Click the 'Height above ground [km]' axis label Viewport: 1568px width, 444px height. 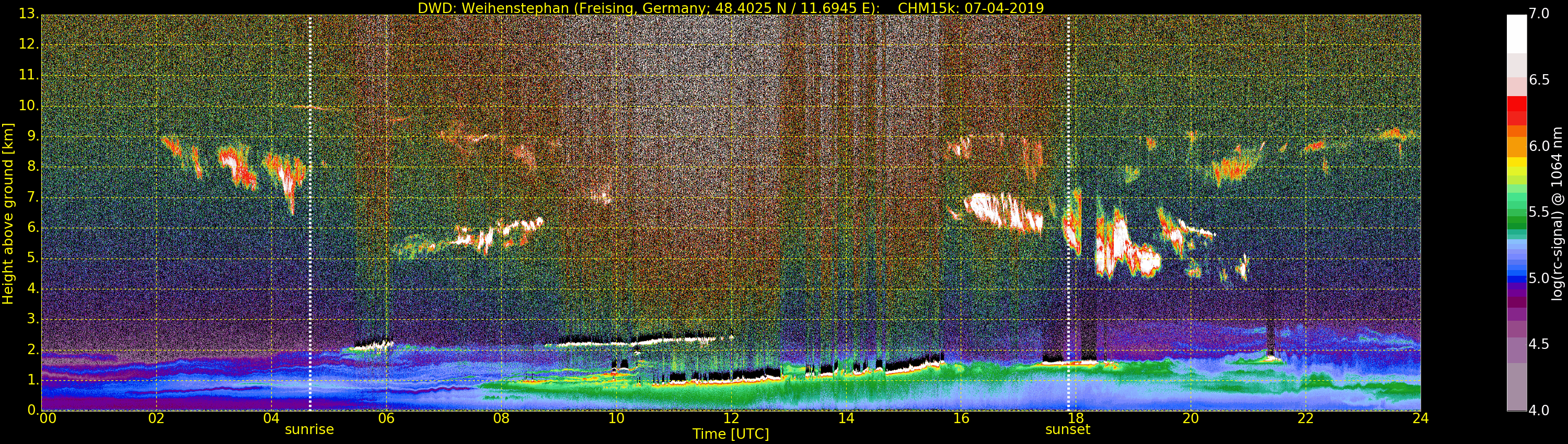pos(8,214)
